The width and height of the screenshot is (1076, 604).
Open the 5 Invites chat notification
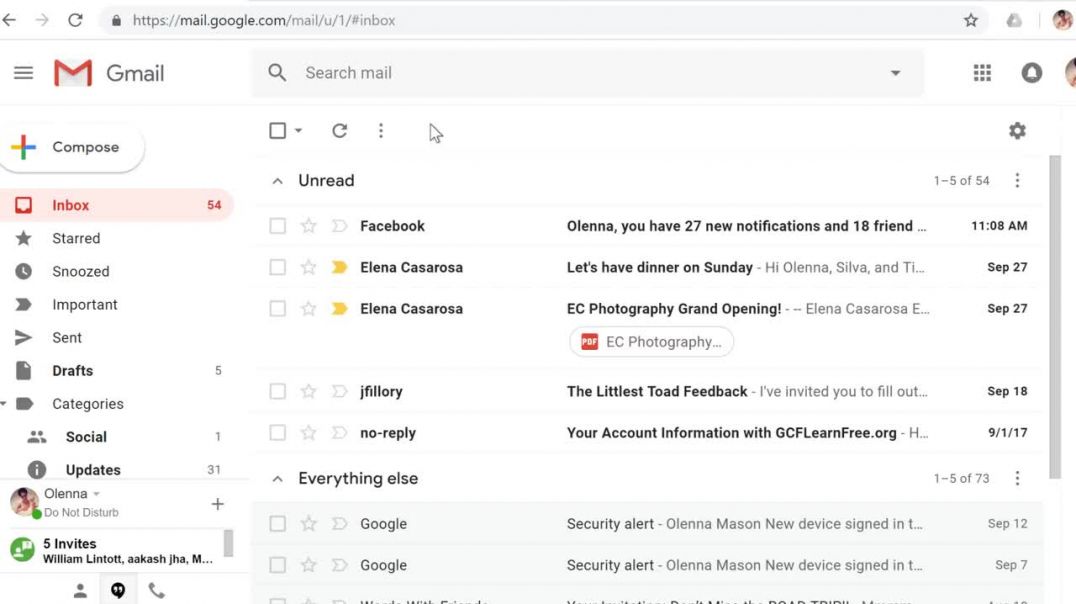[113, 550]
